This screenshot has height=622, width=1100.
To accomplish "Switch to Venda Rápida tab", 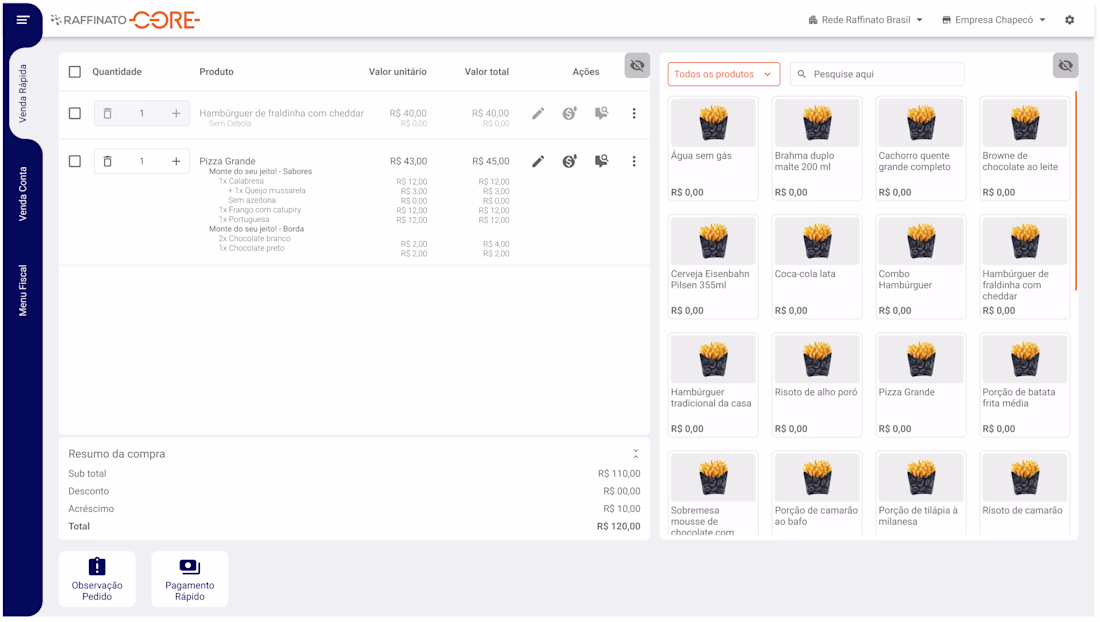I will click(x=22, y=93).
